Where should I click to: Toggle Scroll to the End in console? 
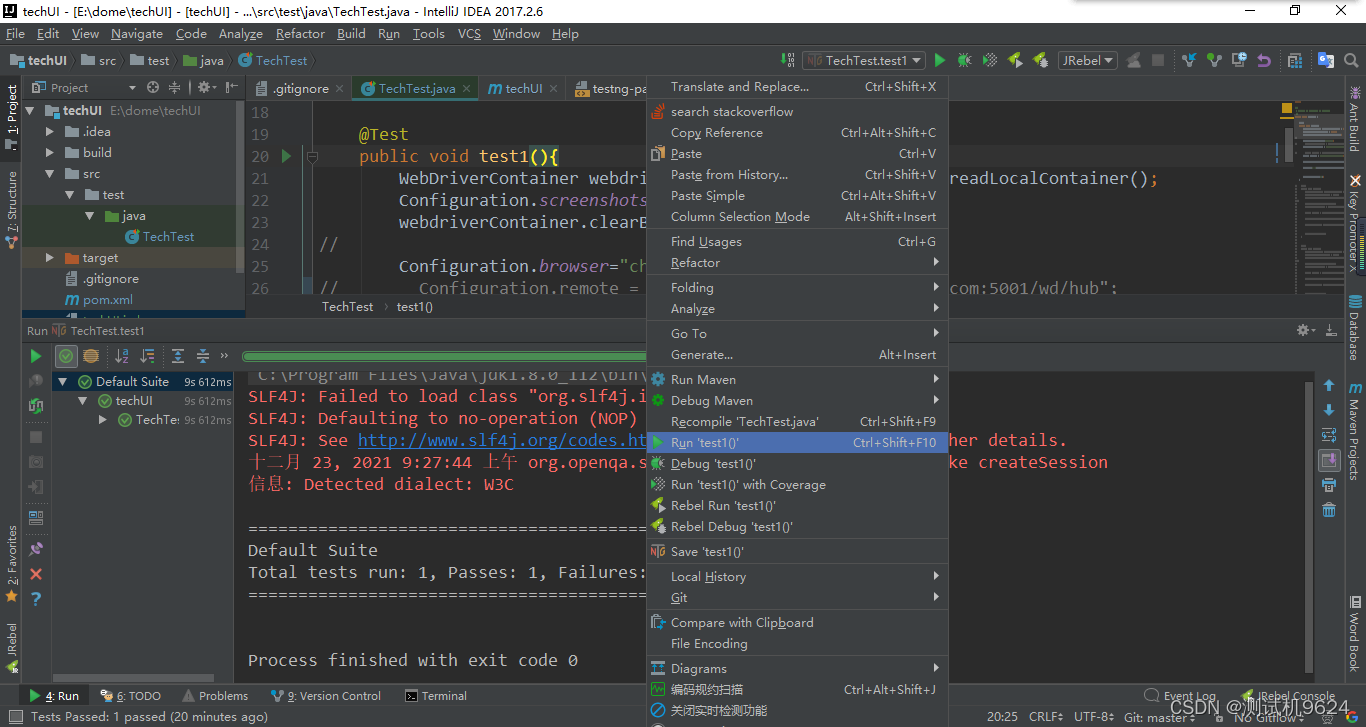[1329, 460]
